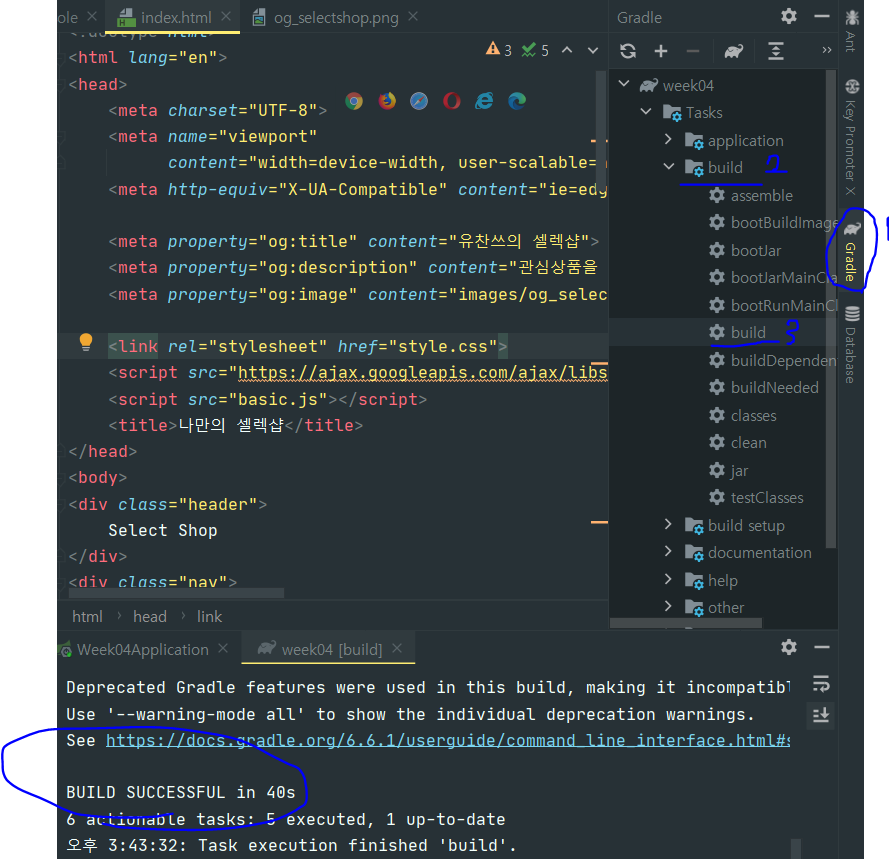889x859 pixels.
Task: Click the warnings indicator showing 3
Action: (499, 50)
